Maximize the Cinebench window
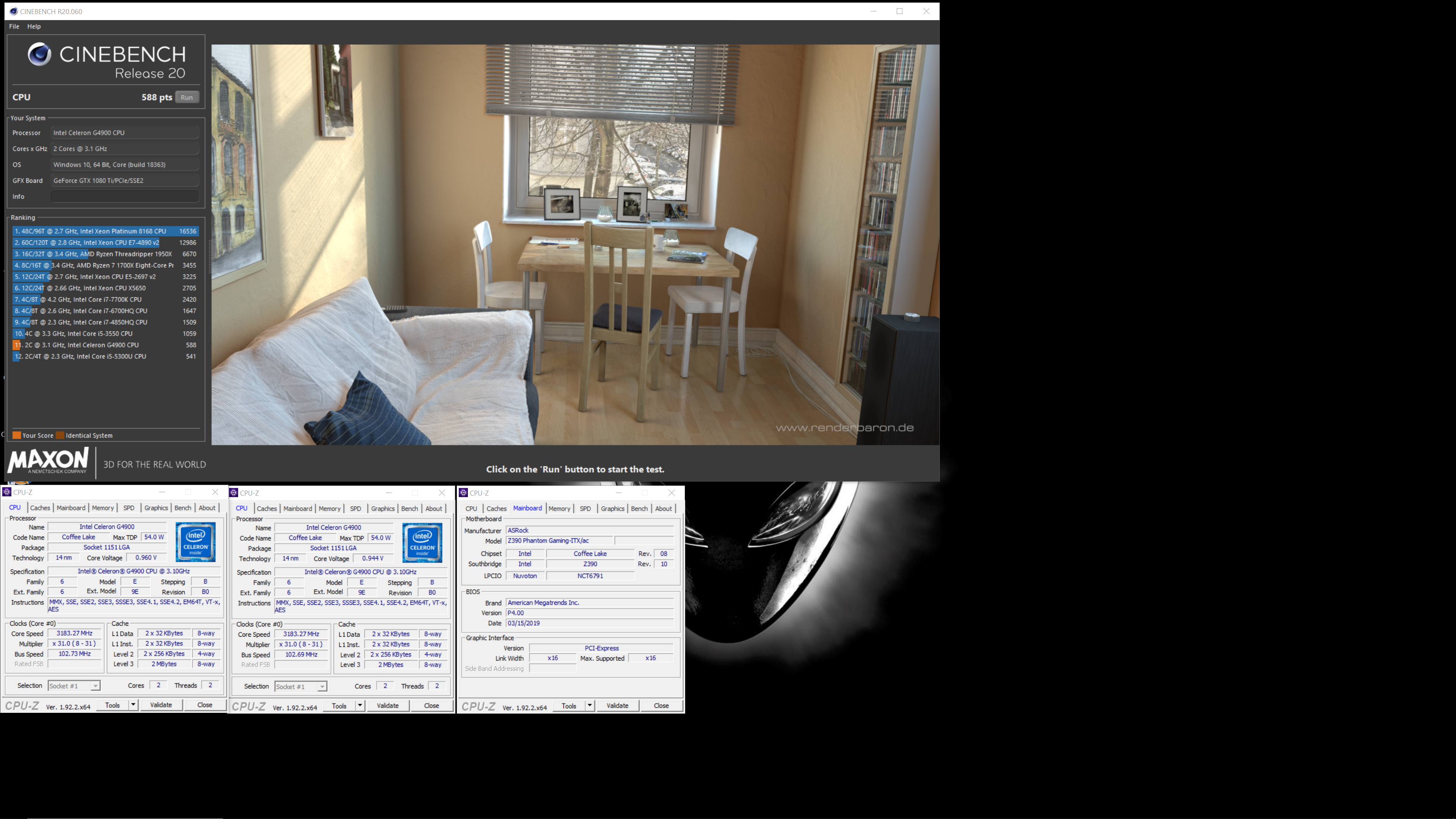 [x=899, y=11]
